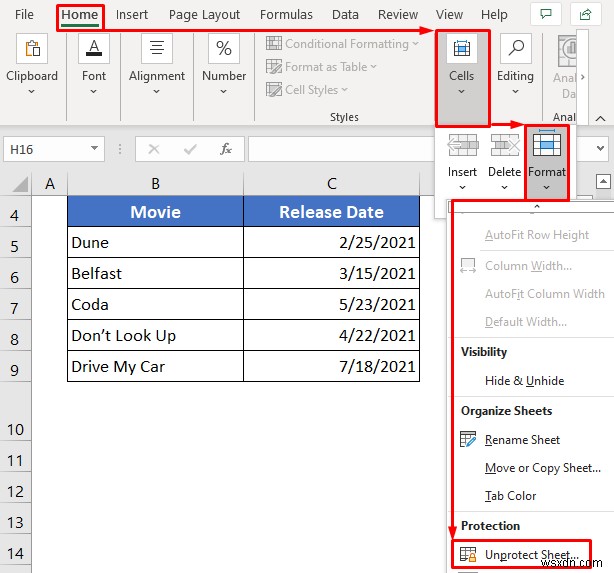The height and width of the screenshot is (573, 614).
Task: Select the cell containing Dune
Action: 155,242
